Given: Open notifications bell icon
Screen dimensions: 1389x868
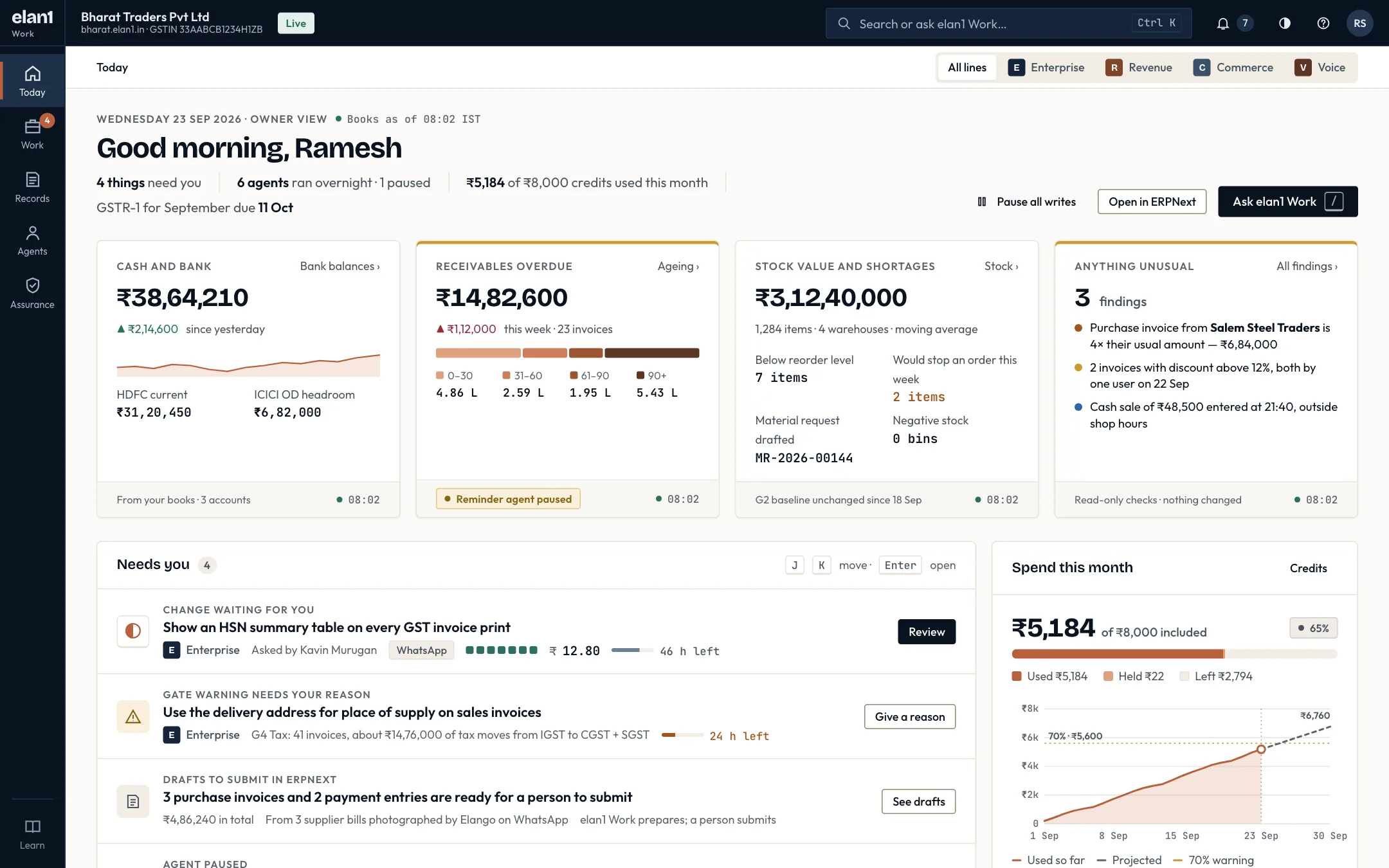Looking at the screenshot, I should 1222,23.
